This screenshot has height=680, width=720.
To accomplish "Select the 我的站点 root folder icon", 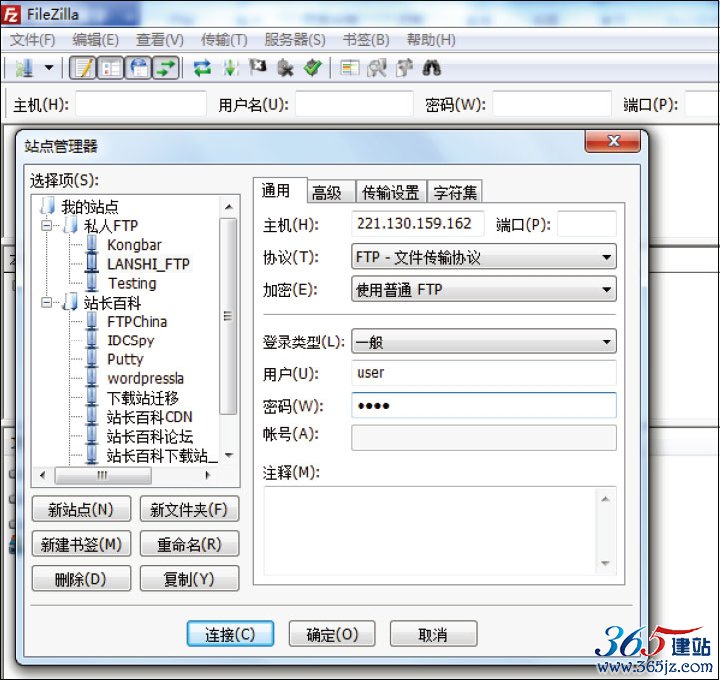I will [48, 206].
